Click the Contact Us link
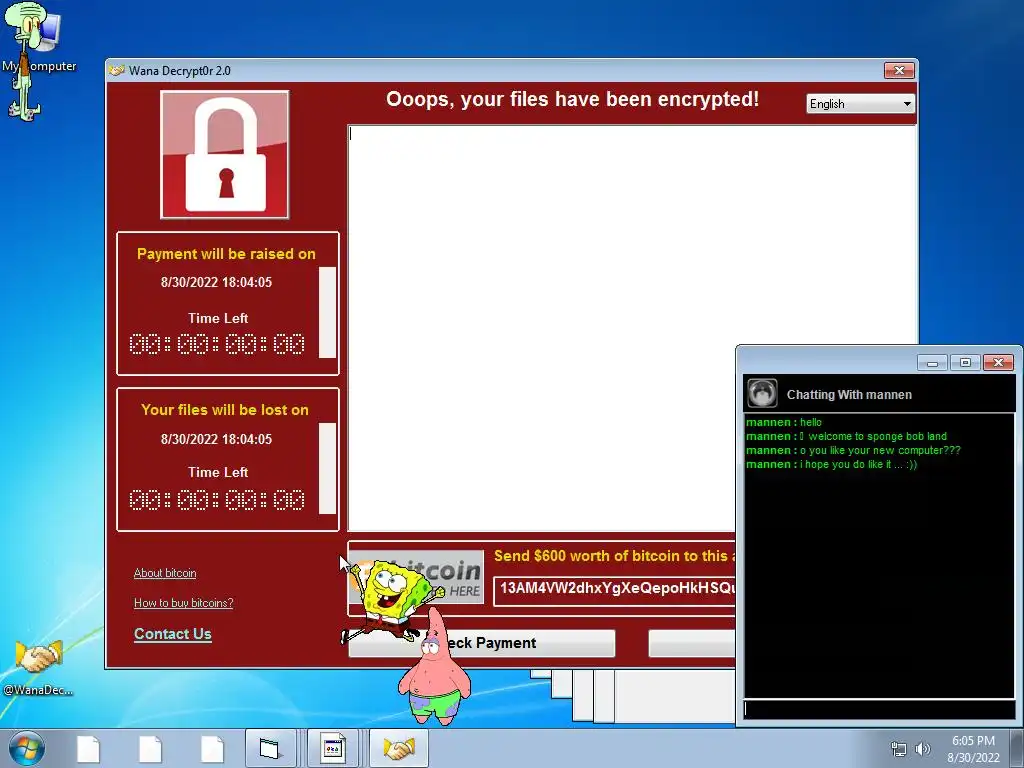Viewport: 1024px width, 768px height. (172, 633)
